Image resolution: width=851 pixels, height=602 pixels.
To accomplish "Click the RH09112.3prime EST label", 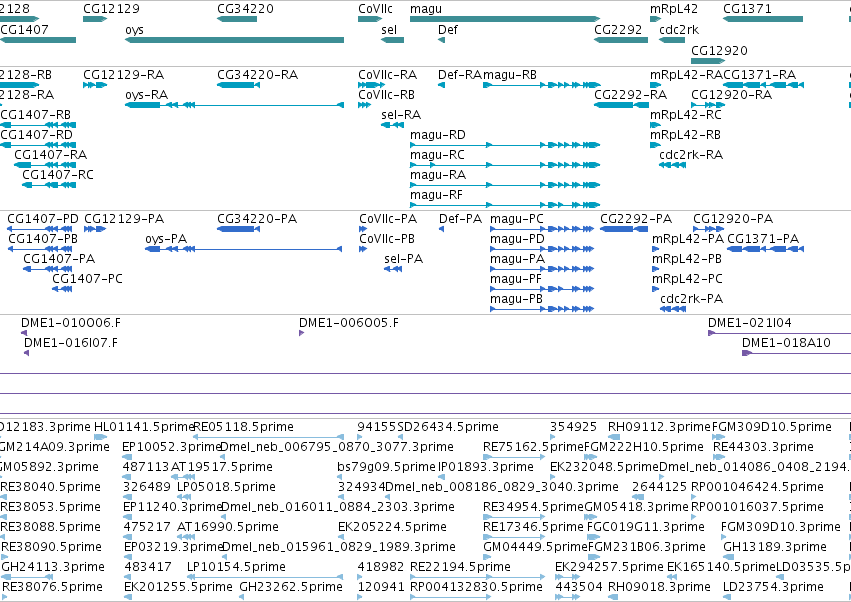I will tap(659, 427).
